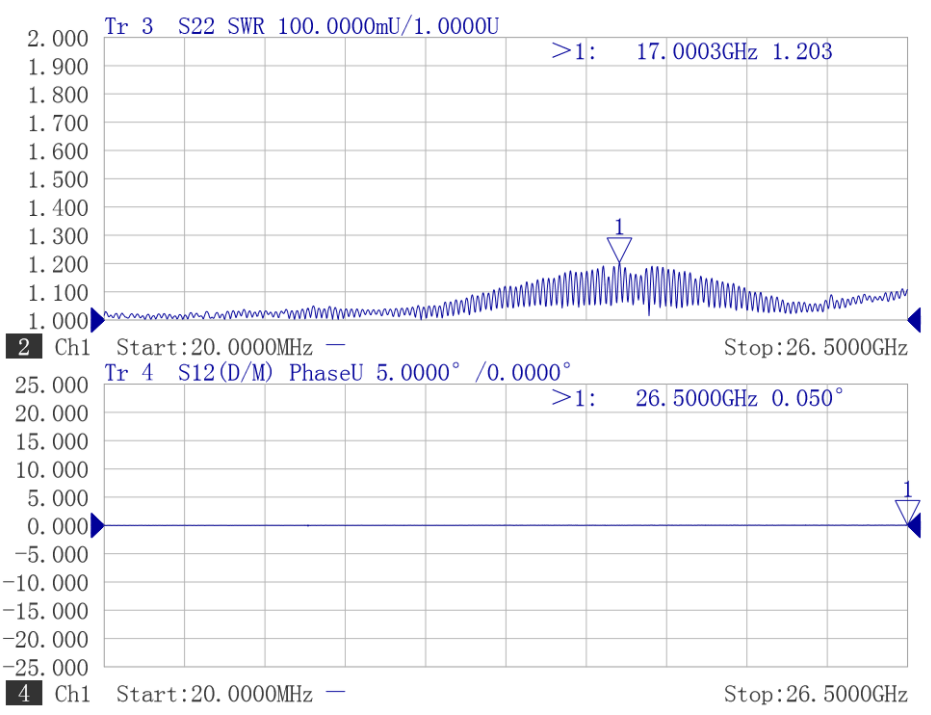The width and height of the screenshot is (931, 715).
Task: Click right reference arrow on phase plot
Action: point(914,526)
